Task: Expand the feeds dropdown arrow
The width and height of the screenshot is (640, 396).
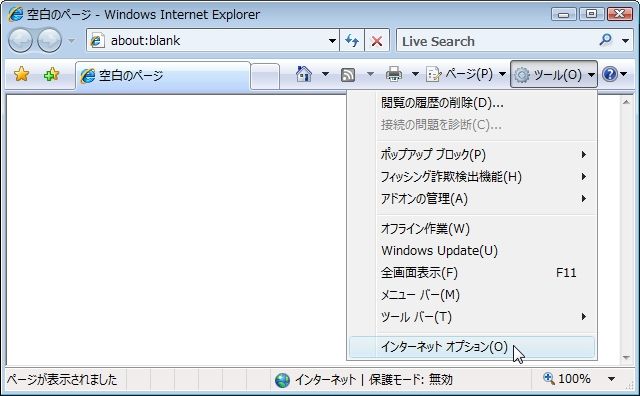Action: pos(370,74)
